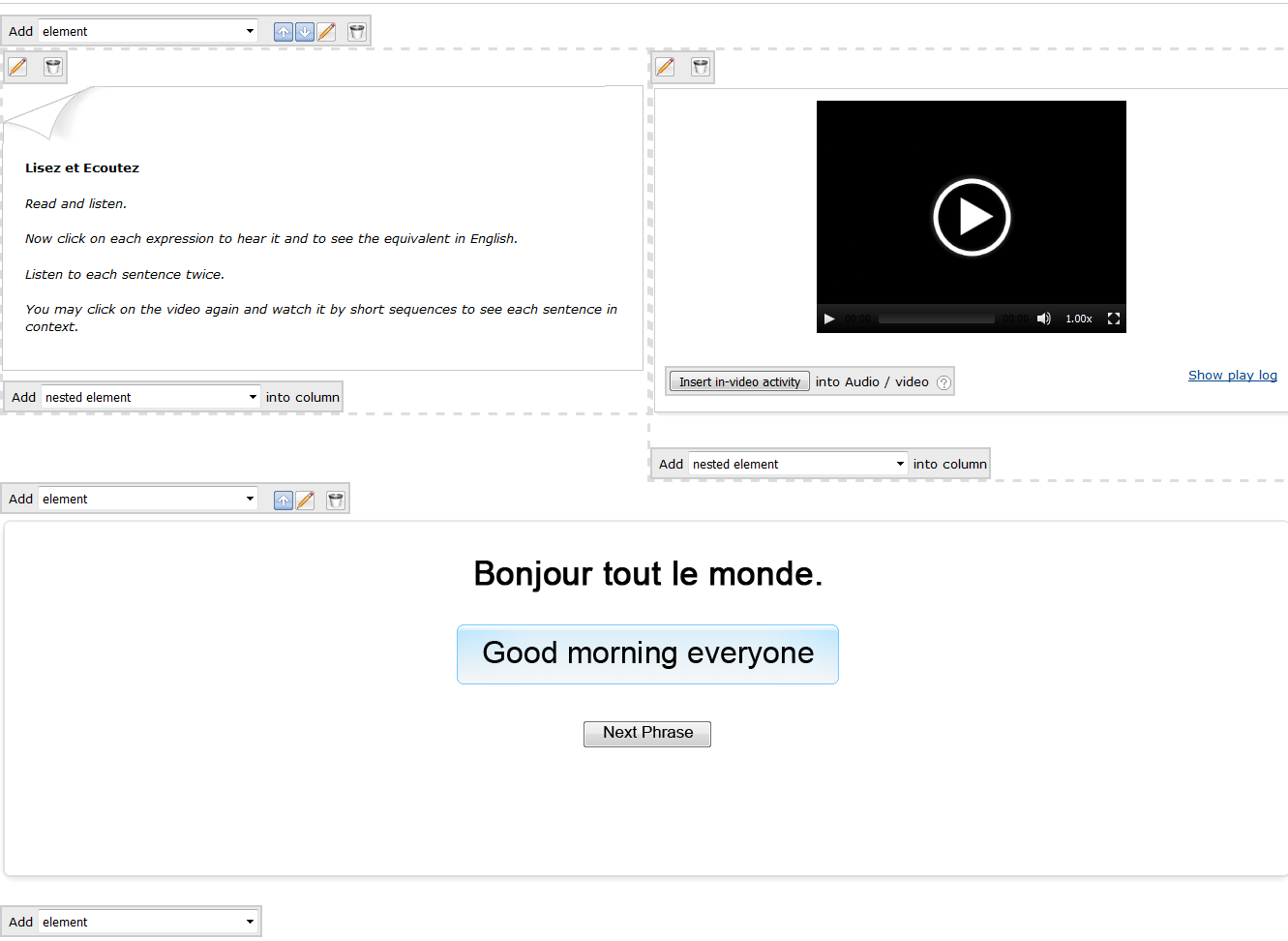The width and height of the screenshot is (1288, 941).
Task: Click the sentence starting Now click on each expression
Action: pos(271,238)
